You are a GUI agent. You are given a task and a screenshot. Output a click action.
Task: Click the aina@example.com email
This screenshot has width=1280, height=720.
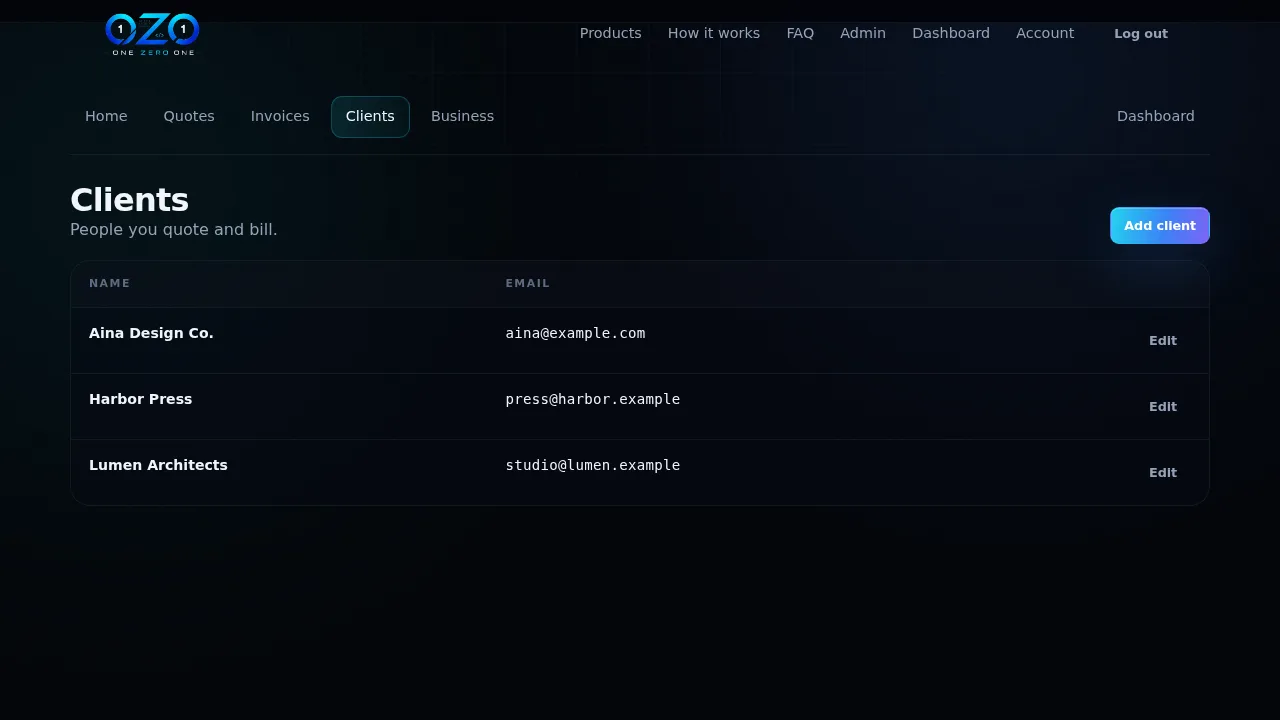point(575,333)
